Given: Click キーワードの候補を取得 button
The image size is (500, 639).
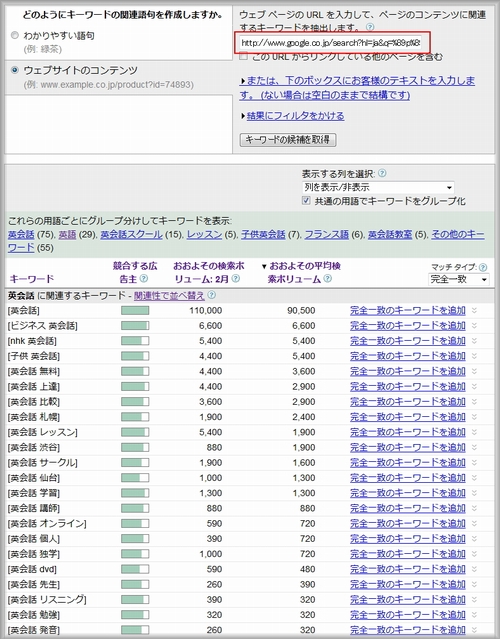Looking at the screenshot, I should 288,140.
